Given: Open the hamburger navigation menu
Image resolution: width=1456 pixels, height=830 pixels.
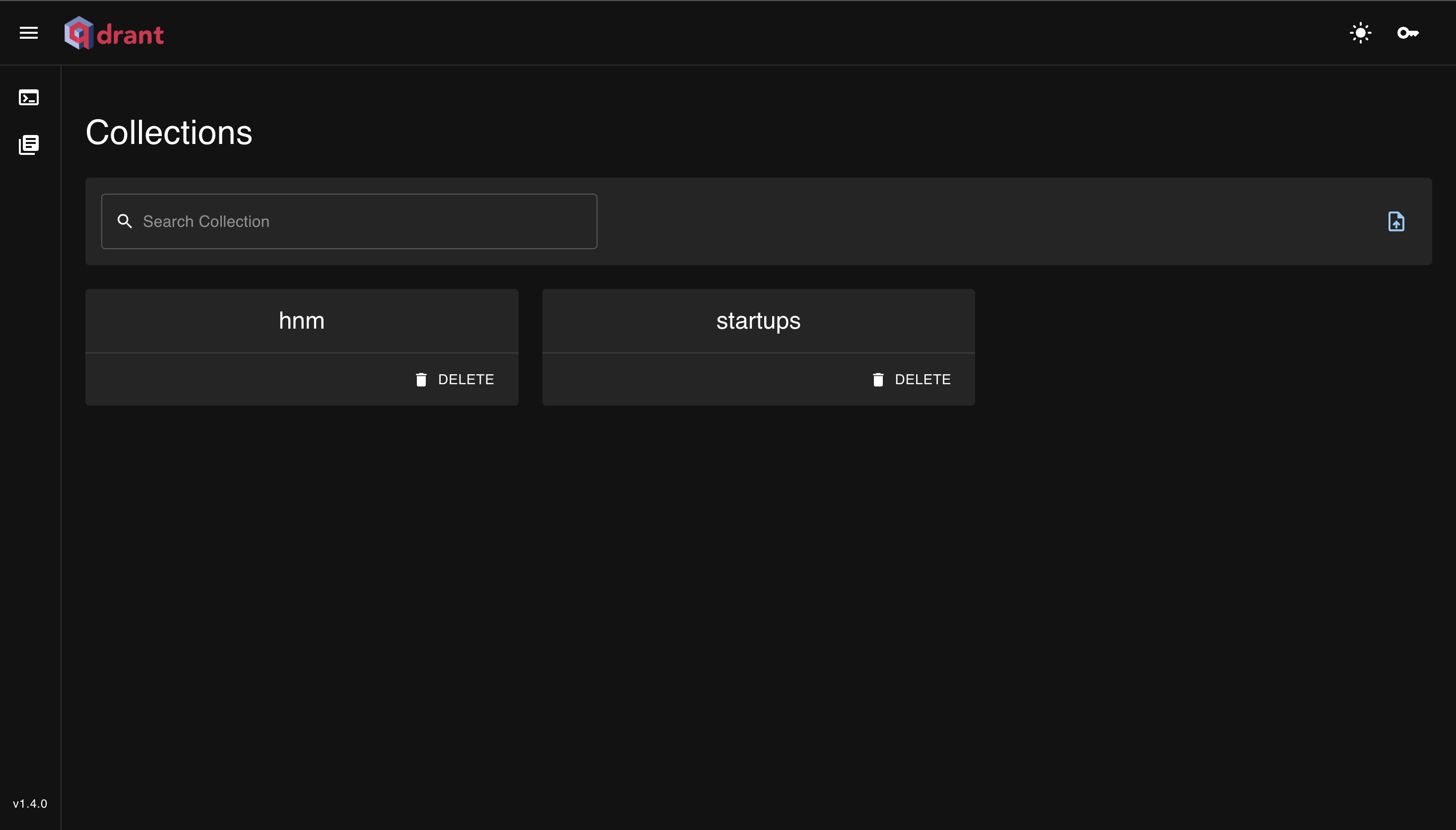Looking at the screenshot, I should click(x=28, y=33).
